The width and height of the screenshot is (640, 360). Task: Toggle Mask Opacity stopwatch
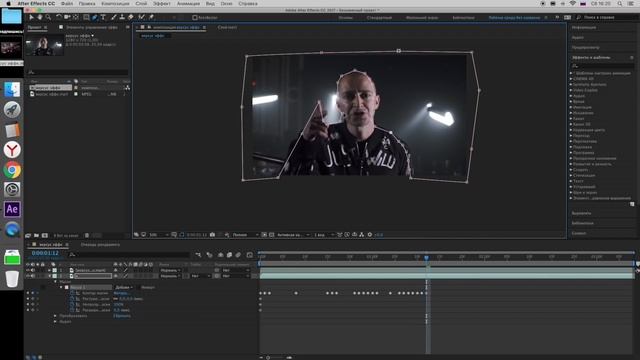coord(72,304)
